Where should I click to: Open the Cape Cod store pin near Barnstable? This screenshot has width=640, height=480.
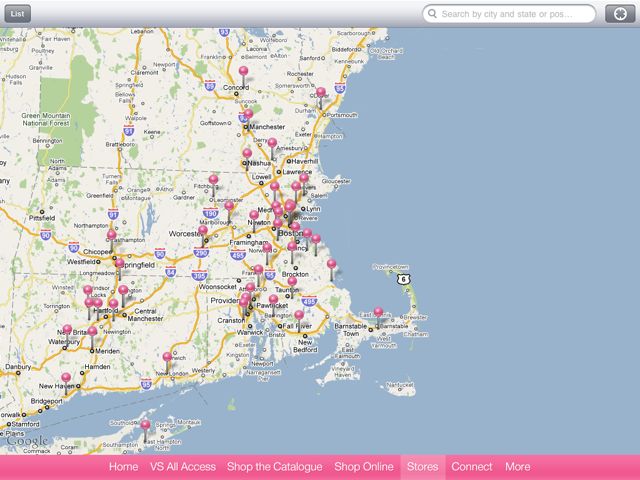(x=378, y=312)
